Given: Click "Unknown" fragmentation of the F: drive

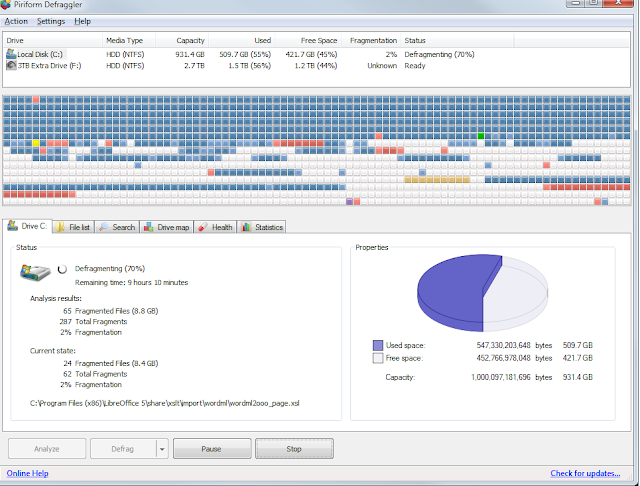Looking at the screenshot, I should click(382, 66).
